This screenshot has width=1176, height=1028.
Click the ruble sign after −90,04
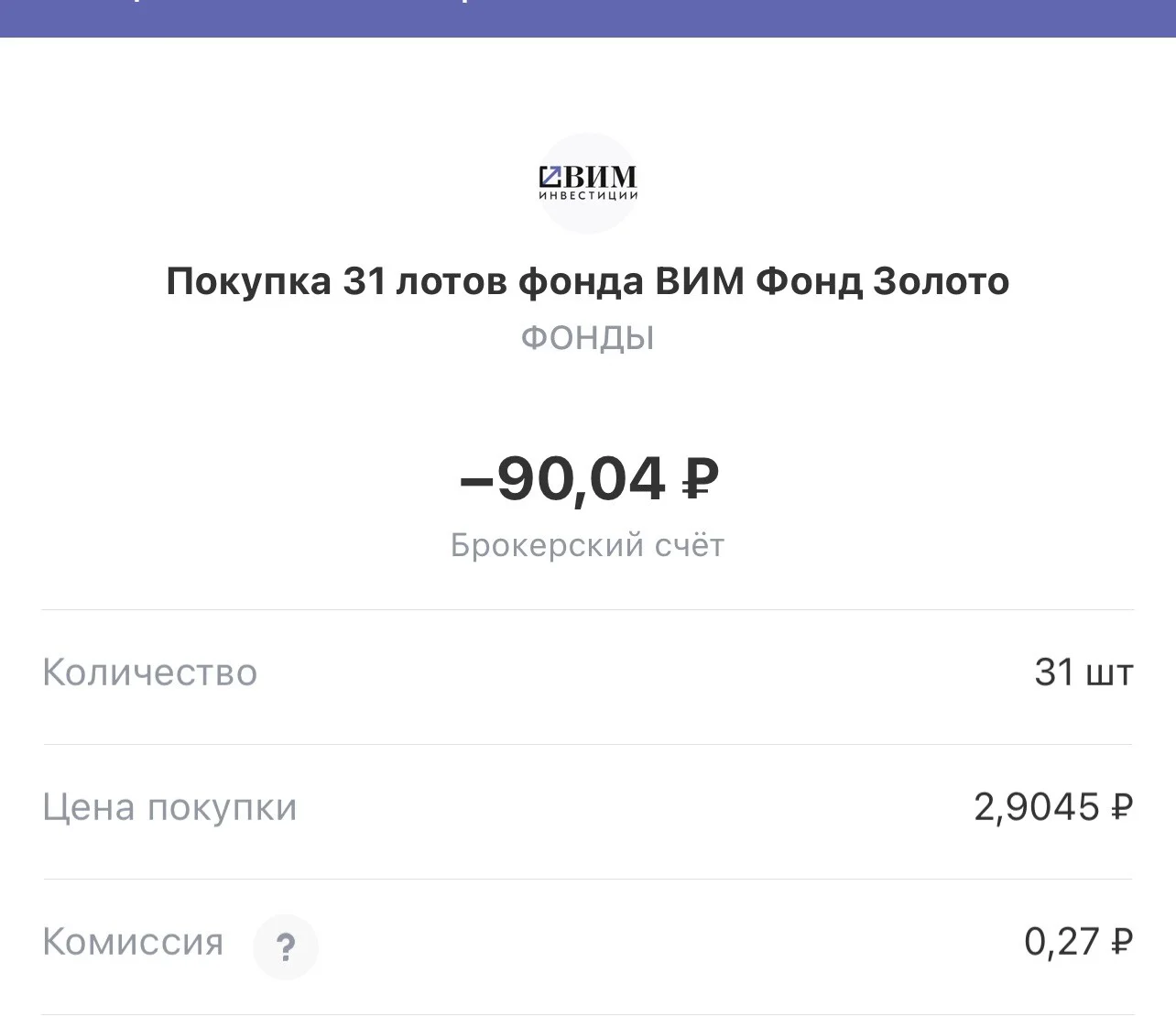click(701, 478)
